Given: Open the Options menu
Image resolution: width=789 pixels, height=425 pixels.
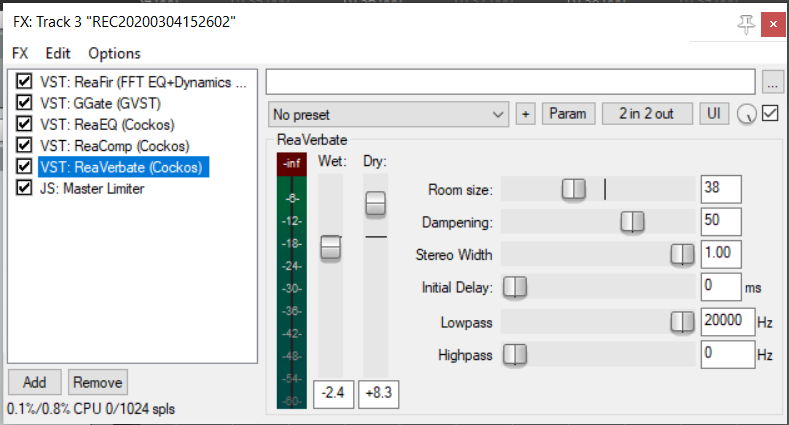Looking at the screenshot, I should (114, 53).
